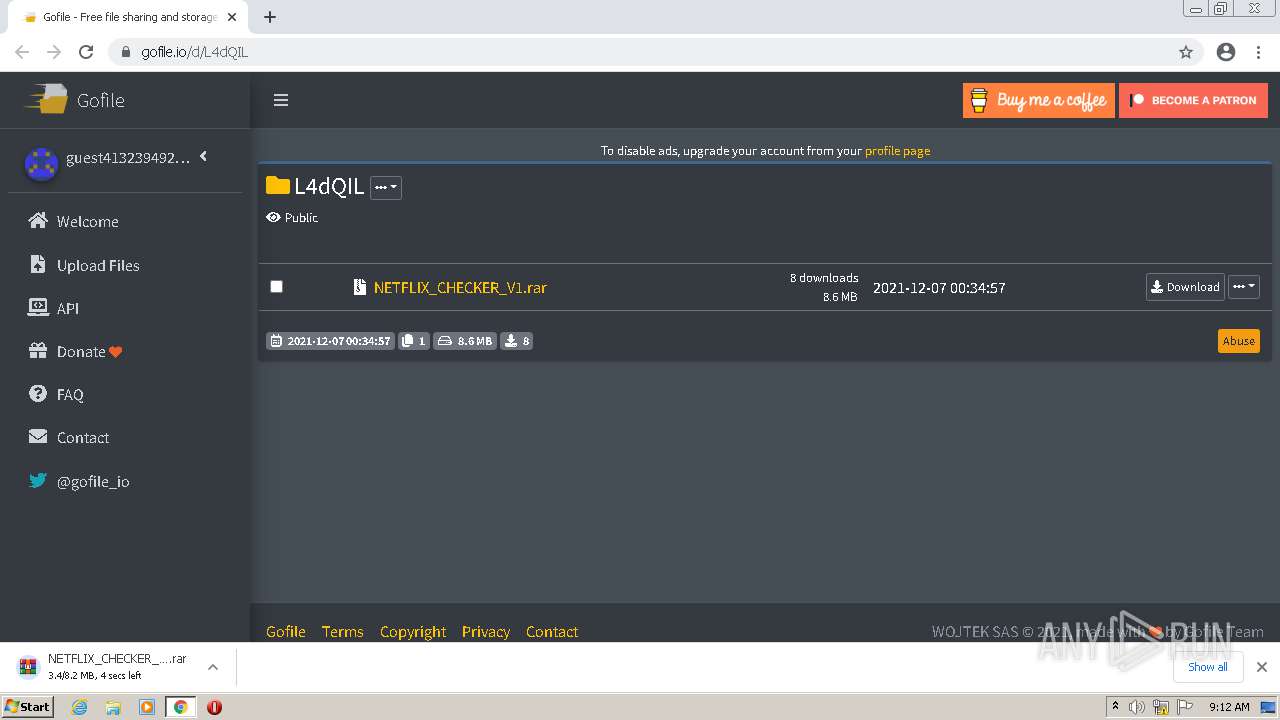The width and height of the screenshot is (1280, 720).
Task: Open the Gofile footer link
Action: (286, 632)
